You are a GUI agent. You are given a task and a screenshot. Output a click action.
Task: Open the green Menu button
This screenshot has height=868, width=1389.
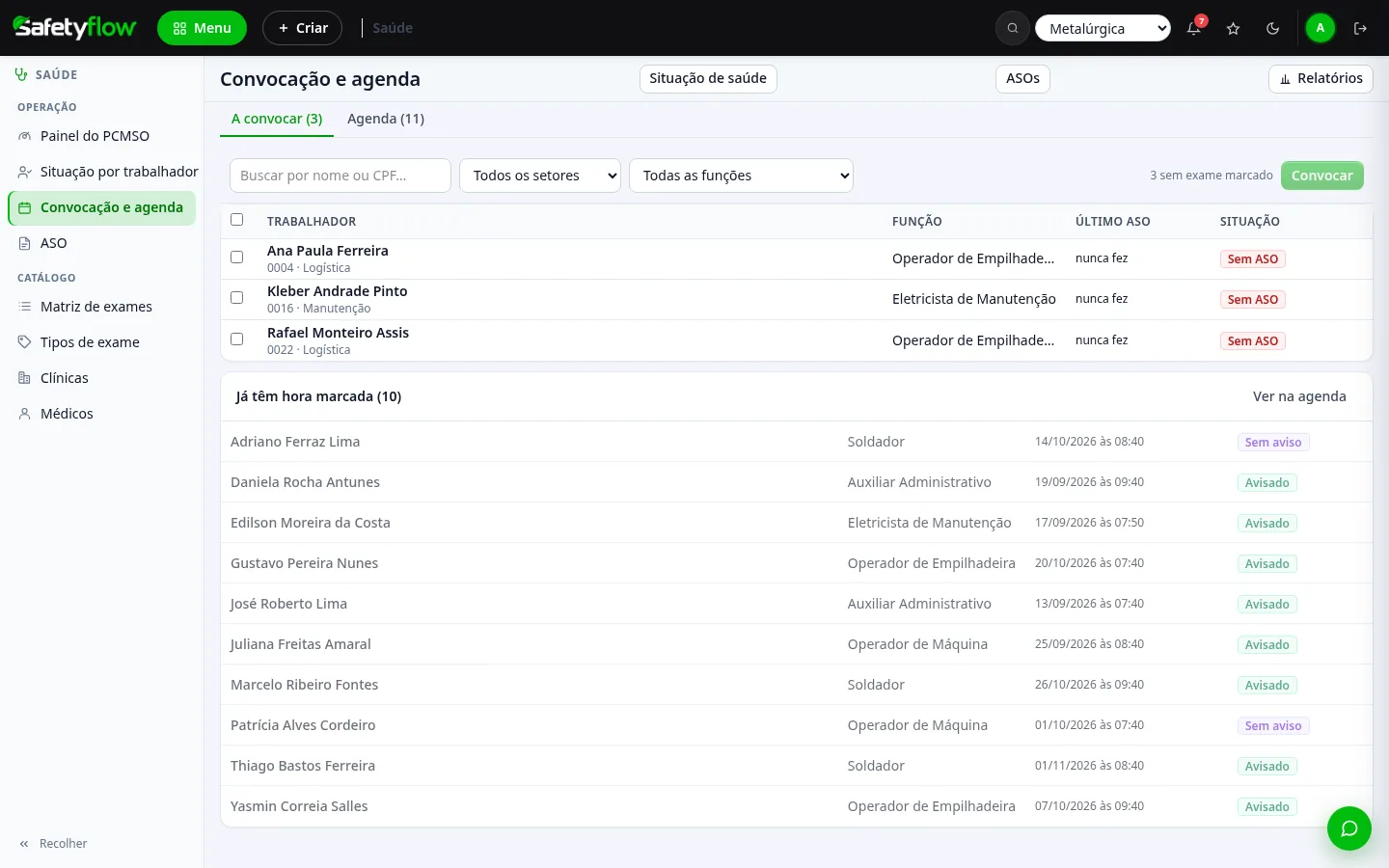tap(202, 28)
